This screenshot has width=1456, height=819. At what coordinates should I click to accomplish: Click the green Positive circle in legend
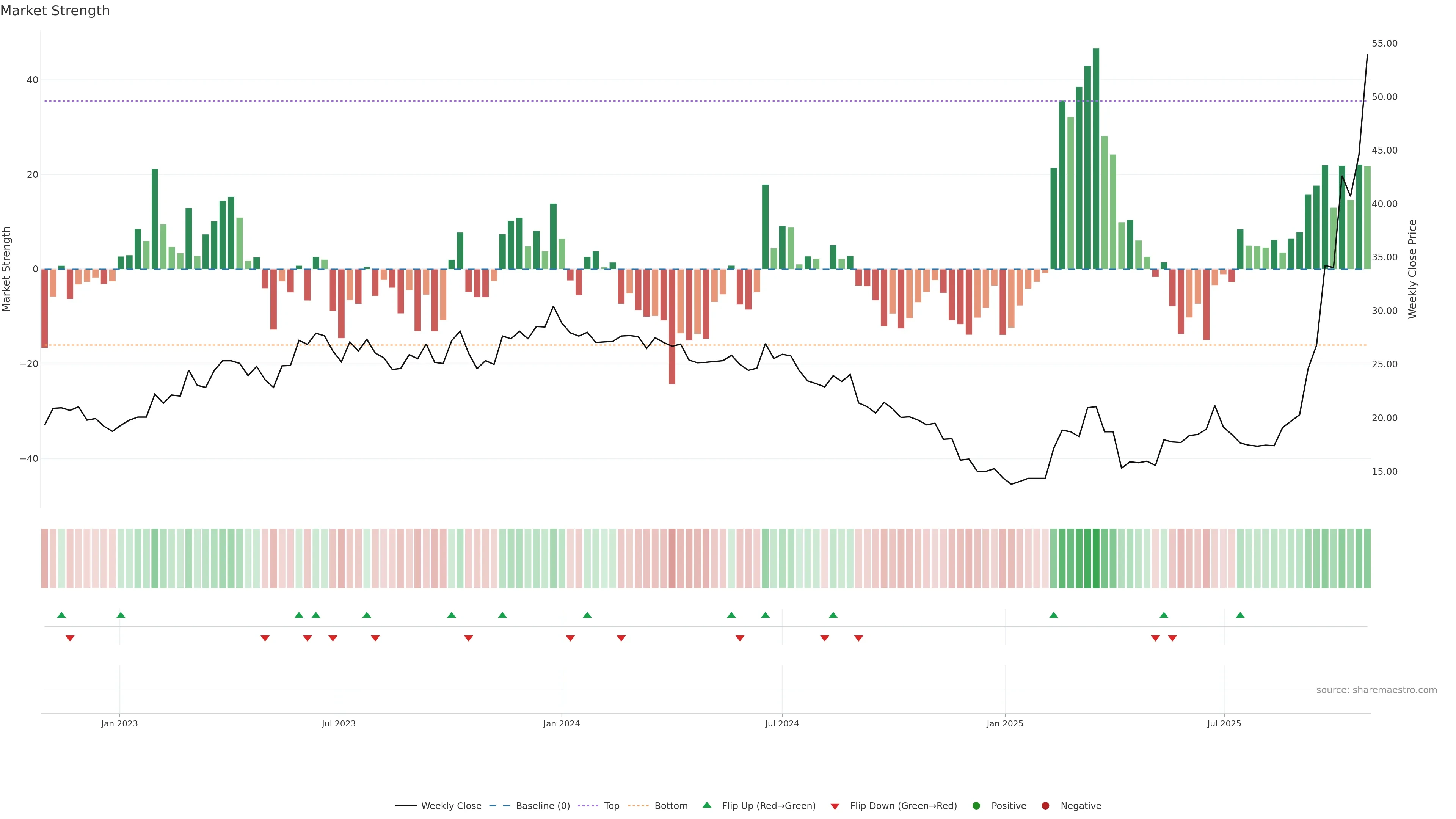click(976, 805)
